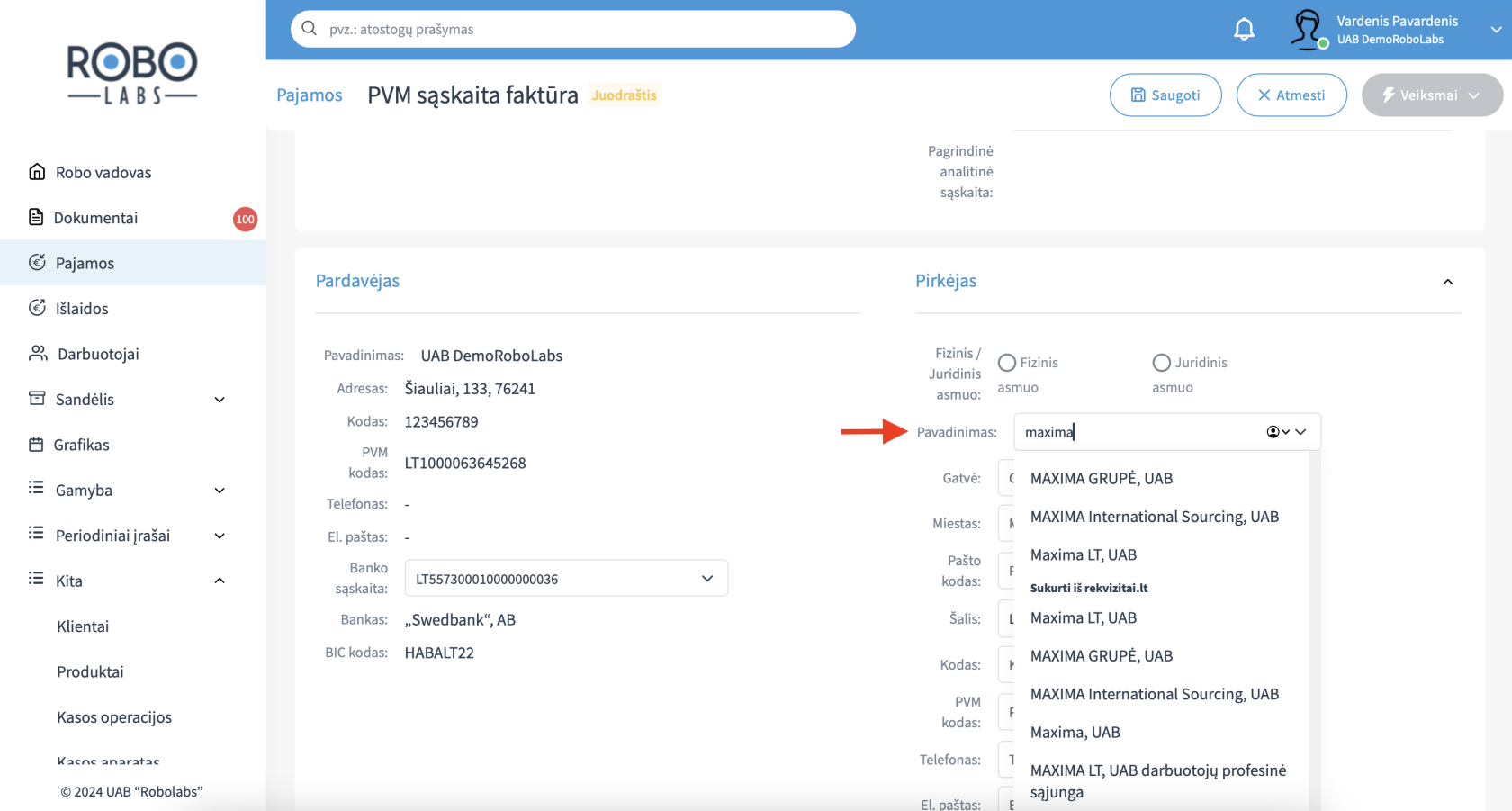Click the RoboLabs logo

click(x=132, y=73)
